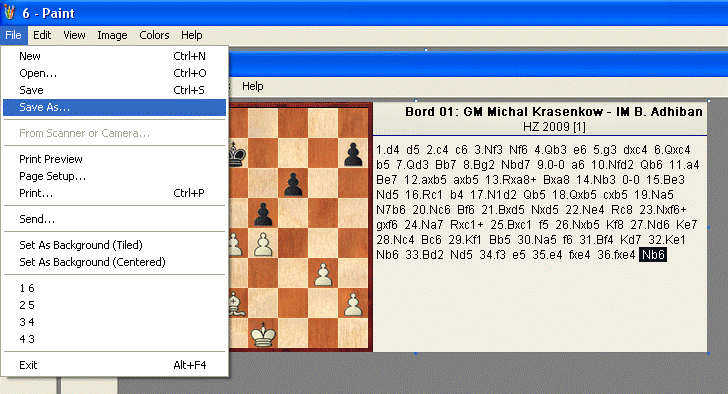Image resolution: width=728 pixels, height=394 pixels.
Task: Click the white bishop at the board edge
Action: 236,304
